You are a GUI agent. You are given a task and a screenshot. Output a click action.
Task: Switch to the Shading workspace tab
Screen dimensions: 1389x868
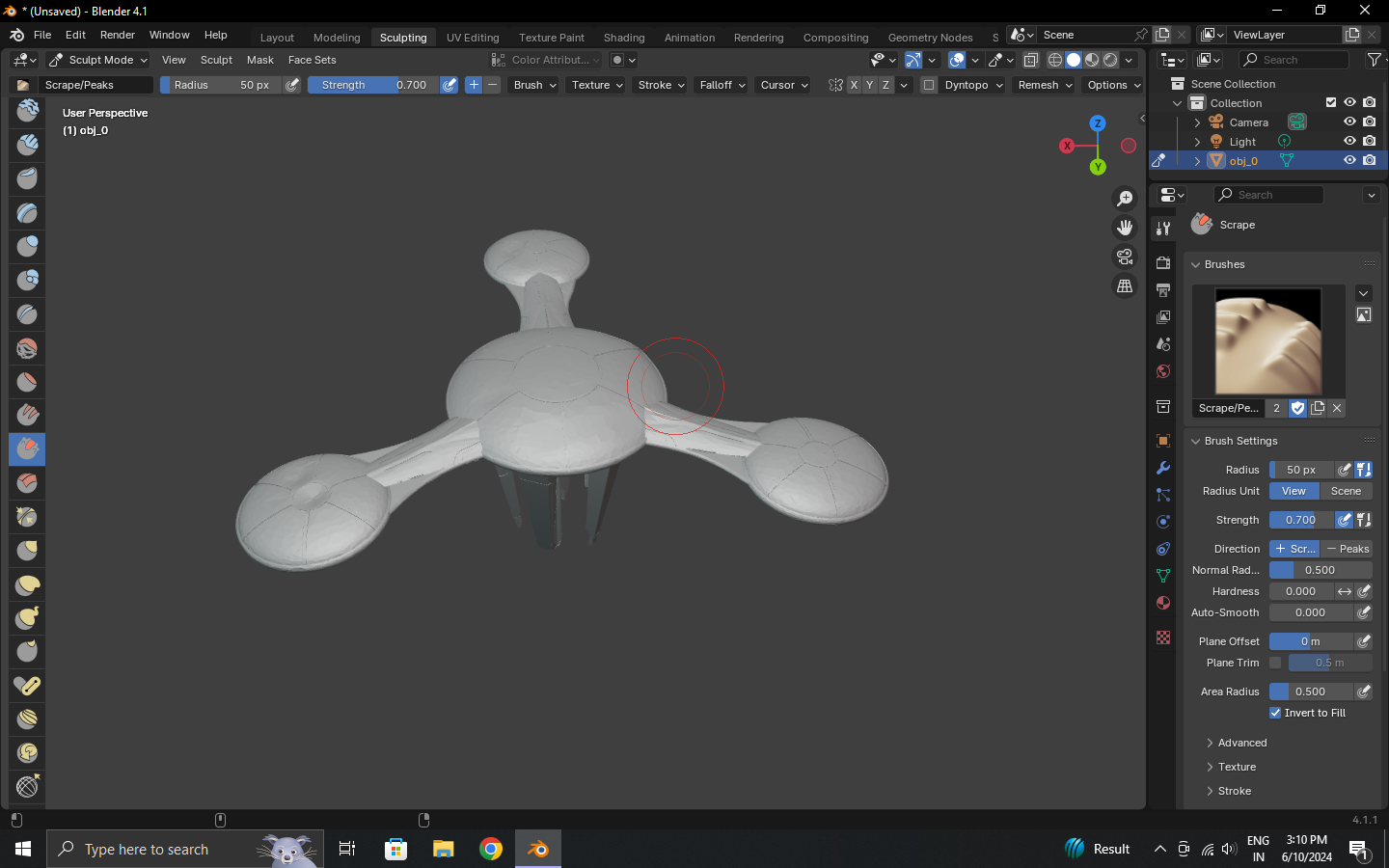pos(624,38)
